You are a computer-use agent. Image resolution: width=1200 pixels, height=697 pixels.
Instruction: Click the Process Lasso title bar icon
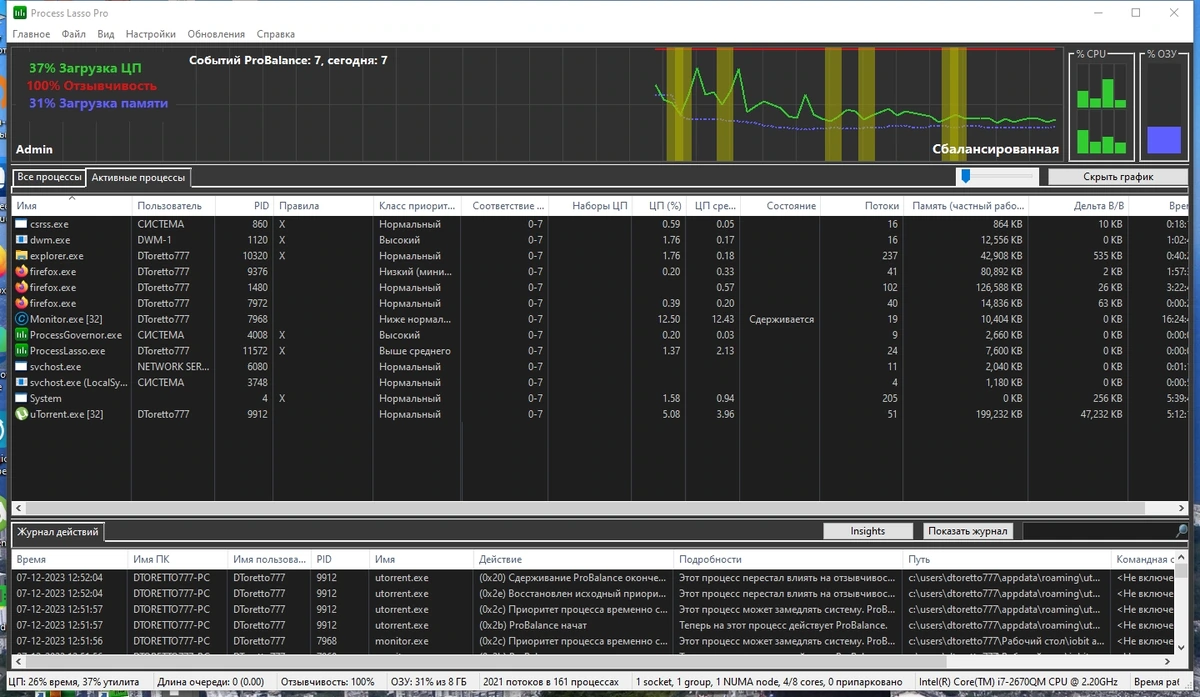tap(20, 13)
